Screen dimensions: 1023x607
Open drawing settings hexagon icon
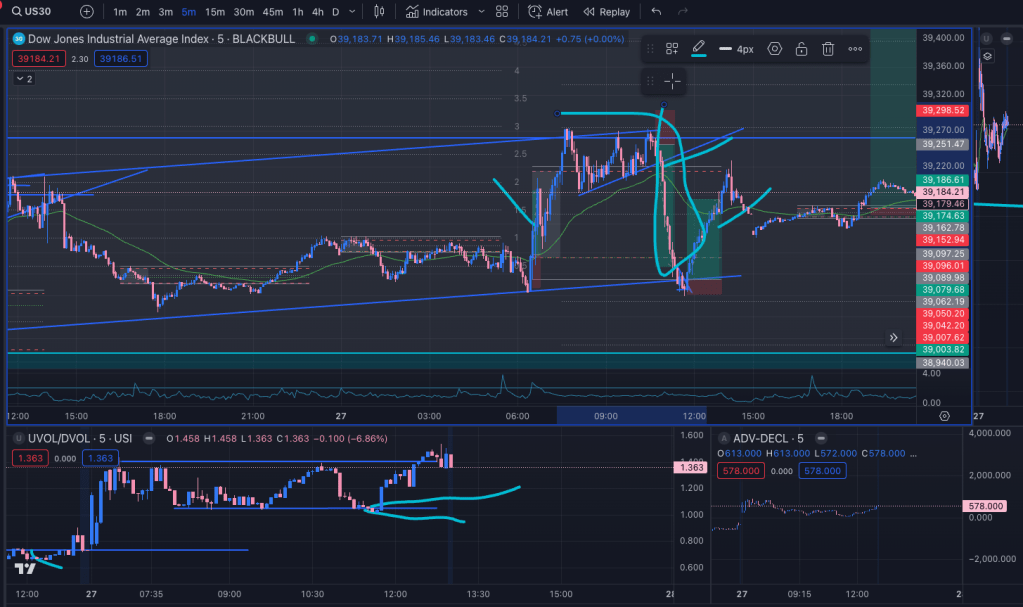click(x=774, y=49)
